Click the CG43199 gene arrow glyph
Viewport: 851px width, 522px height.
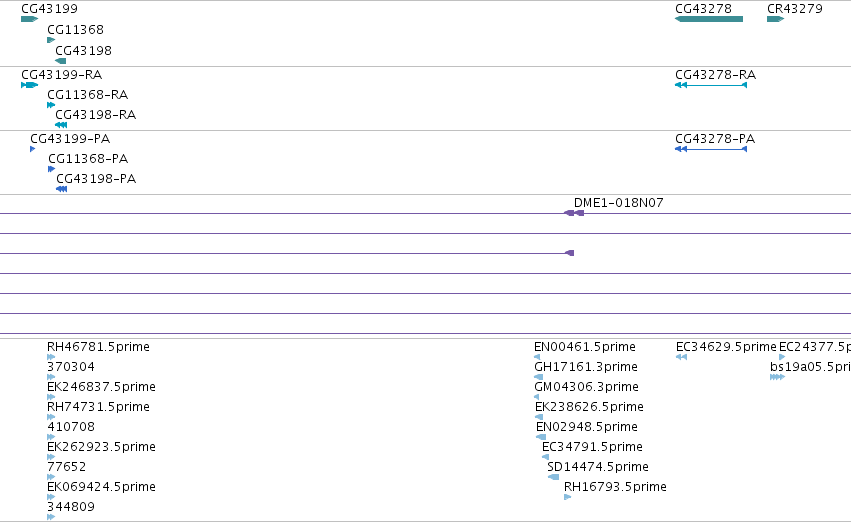[29, 19]
